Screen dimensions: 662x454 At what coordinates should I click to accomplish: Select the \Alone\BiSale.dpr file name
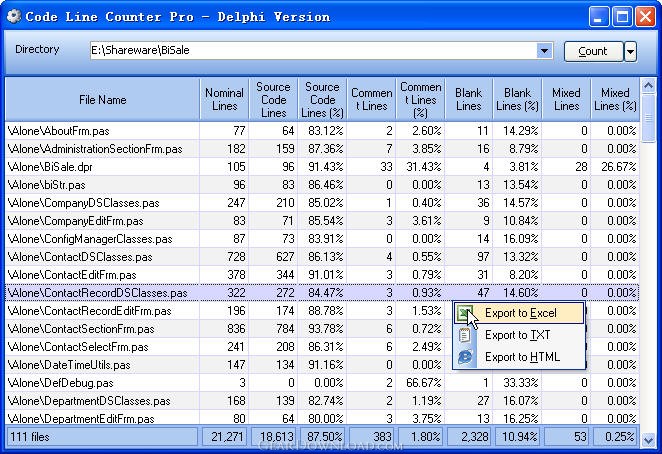click(x=50, y=167)
